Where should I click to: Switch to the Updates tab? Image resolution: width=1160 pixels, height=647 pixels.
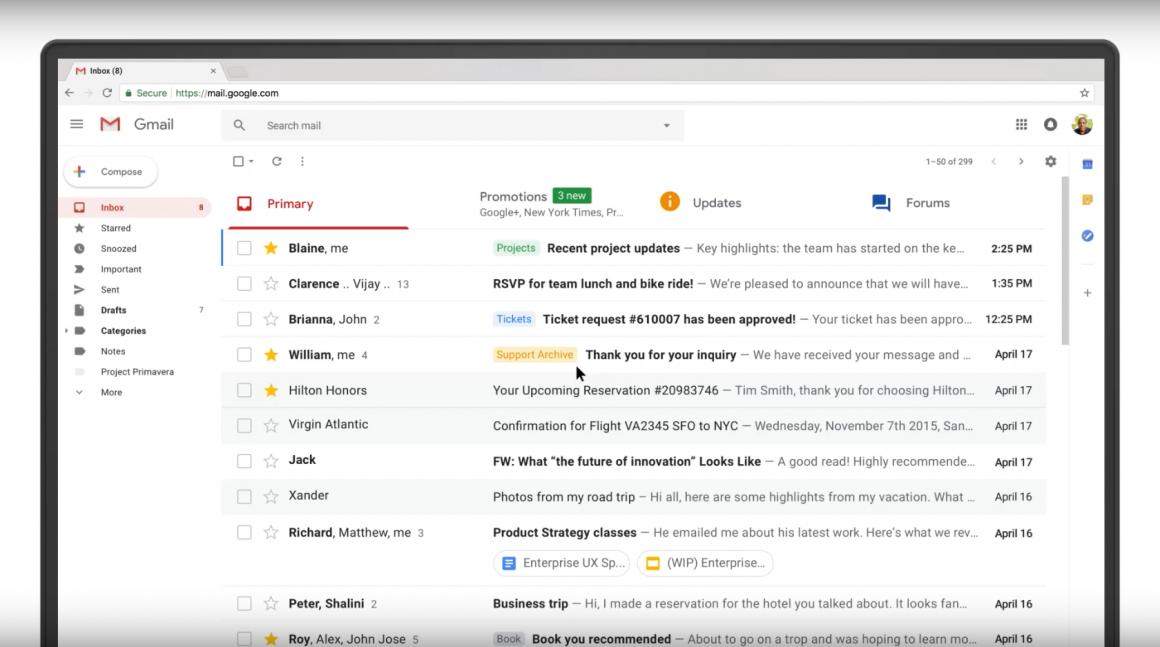point(716,203)
